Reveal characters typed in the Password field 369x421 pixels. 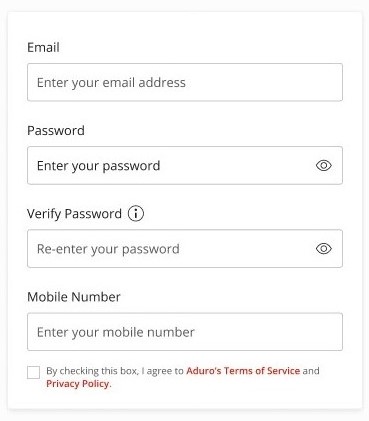coord(323,165)
